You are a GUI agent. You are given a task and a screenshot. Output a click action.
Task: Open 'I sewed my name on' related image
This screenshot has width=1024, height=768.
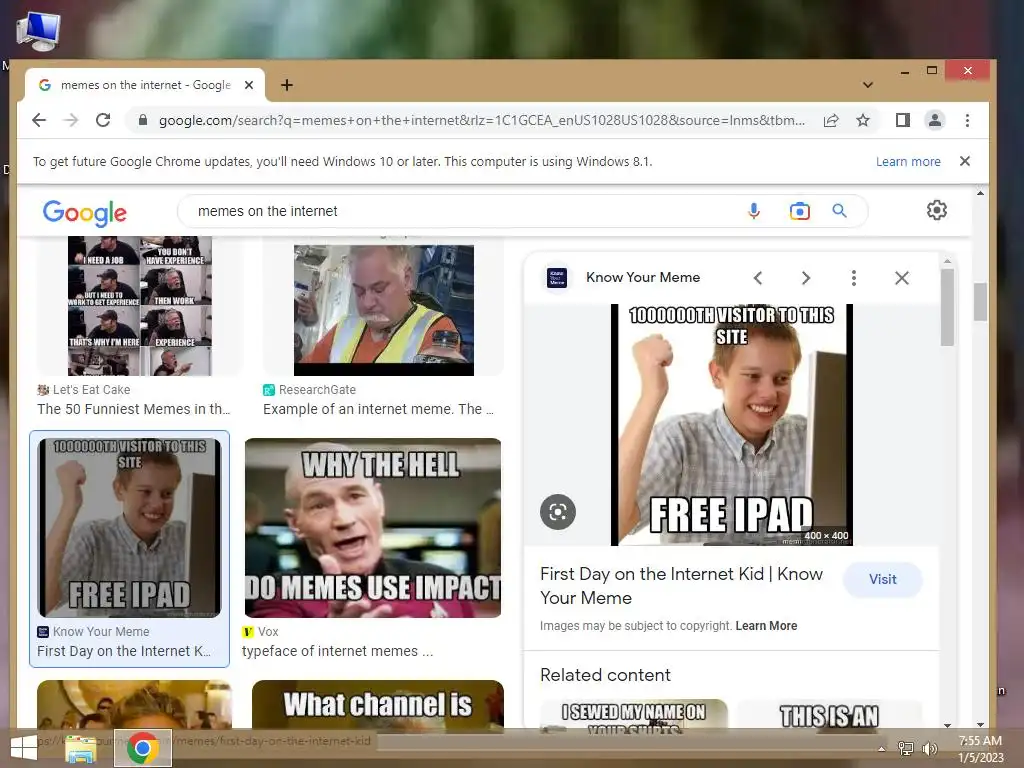click(x=633, y=714)
